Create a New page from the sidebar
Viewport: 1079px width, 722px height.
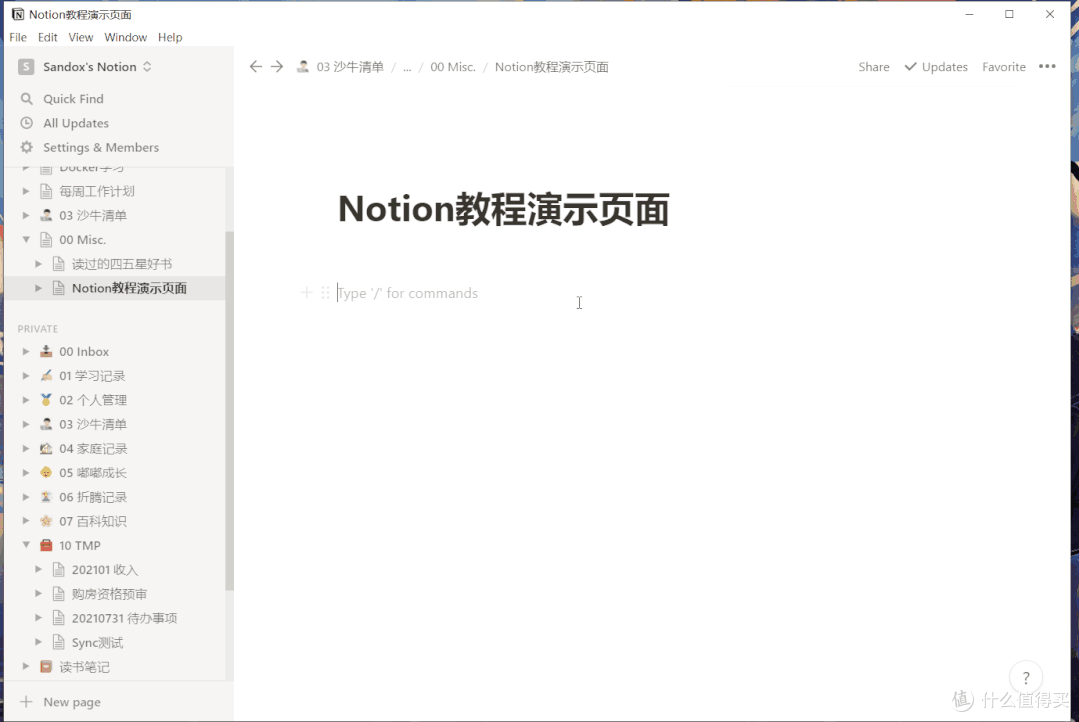[x=70, y=701]
